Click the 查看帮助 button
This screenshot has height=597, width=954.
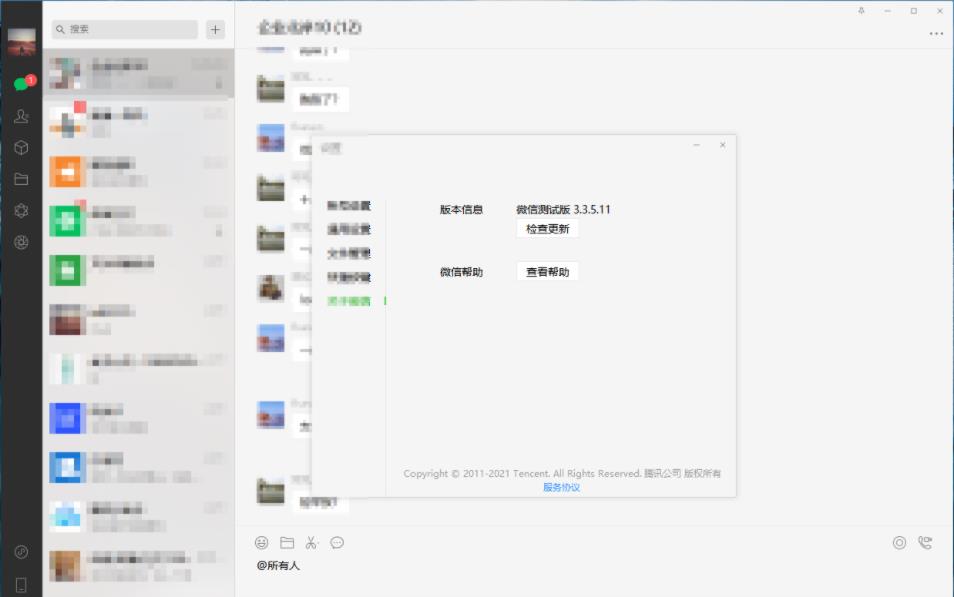coord(548,271)
